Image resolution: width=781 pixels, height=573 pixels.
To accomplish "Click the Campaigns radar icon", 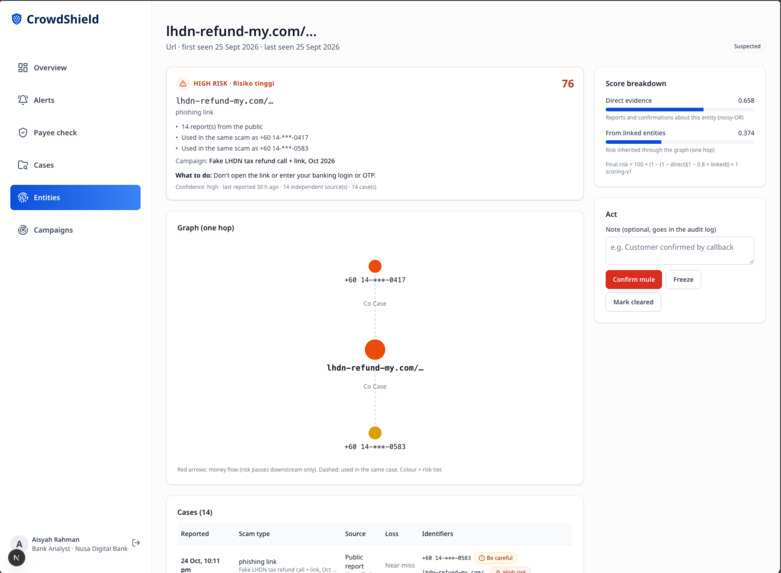I will click(x=23, y=230).
